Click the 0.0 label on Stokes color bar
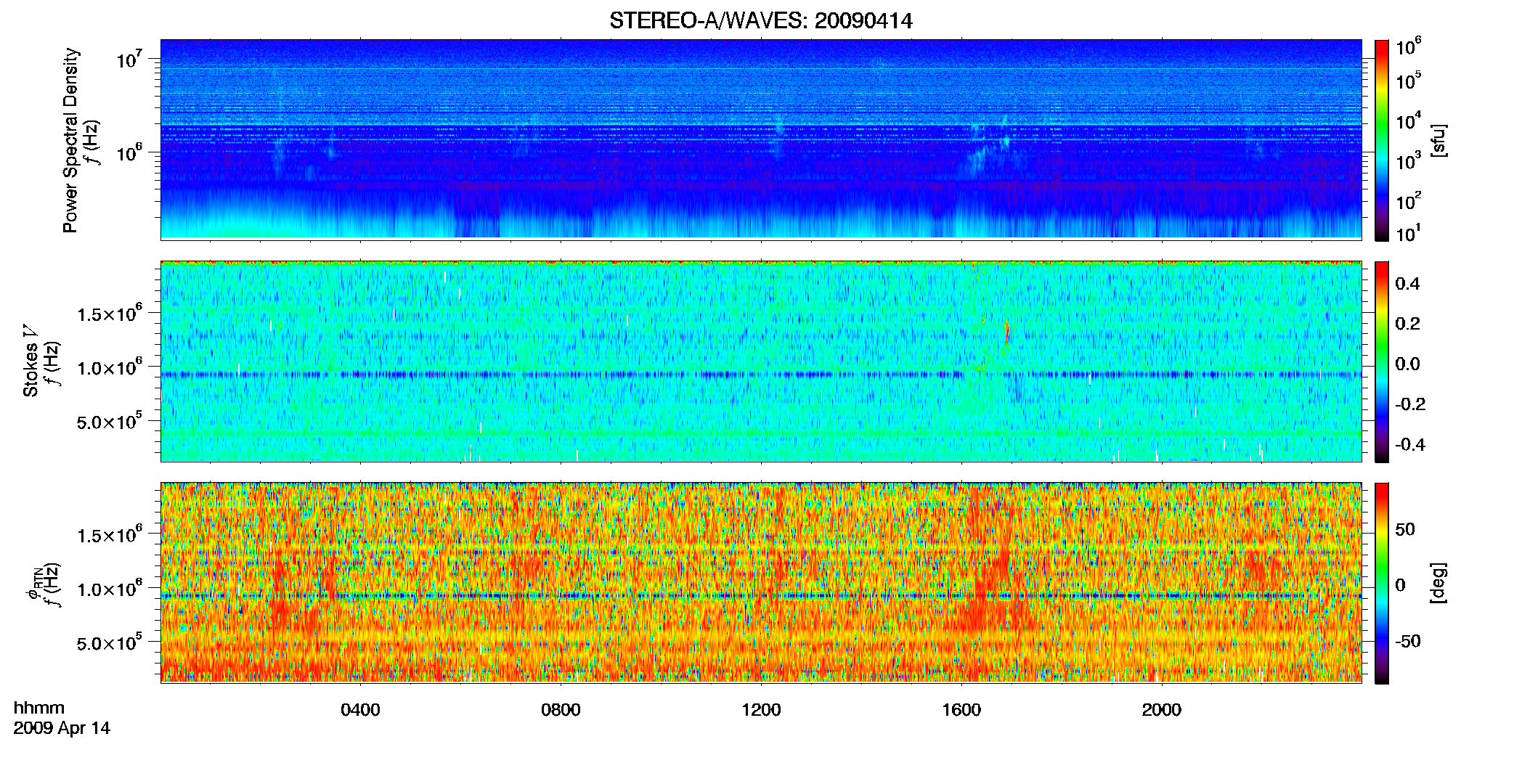This screenshot has height=784, width=1522. [x=1408, y=364]
